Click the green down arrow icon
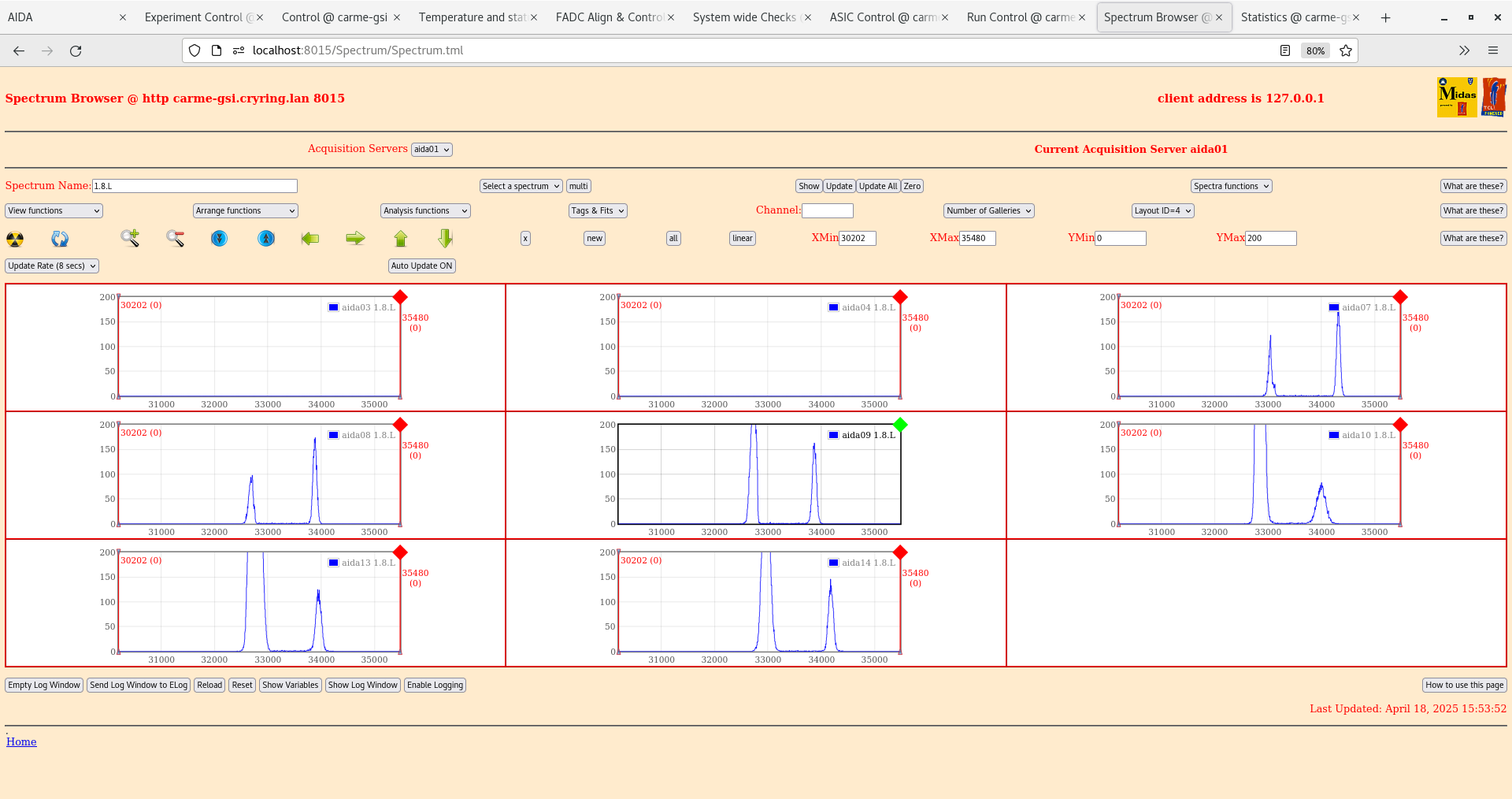 [x=446, y=238]
